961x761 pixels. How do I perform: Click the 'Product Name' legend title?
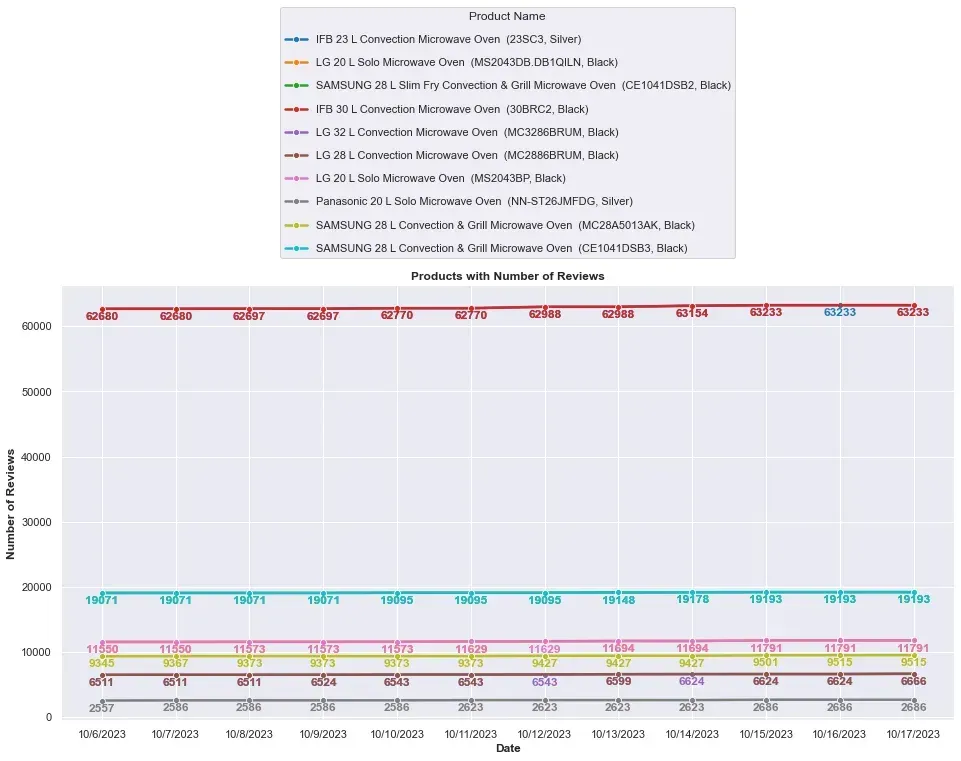[x=507, y=17]
